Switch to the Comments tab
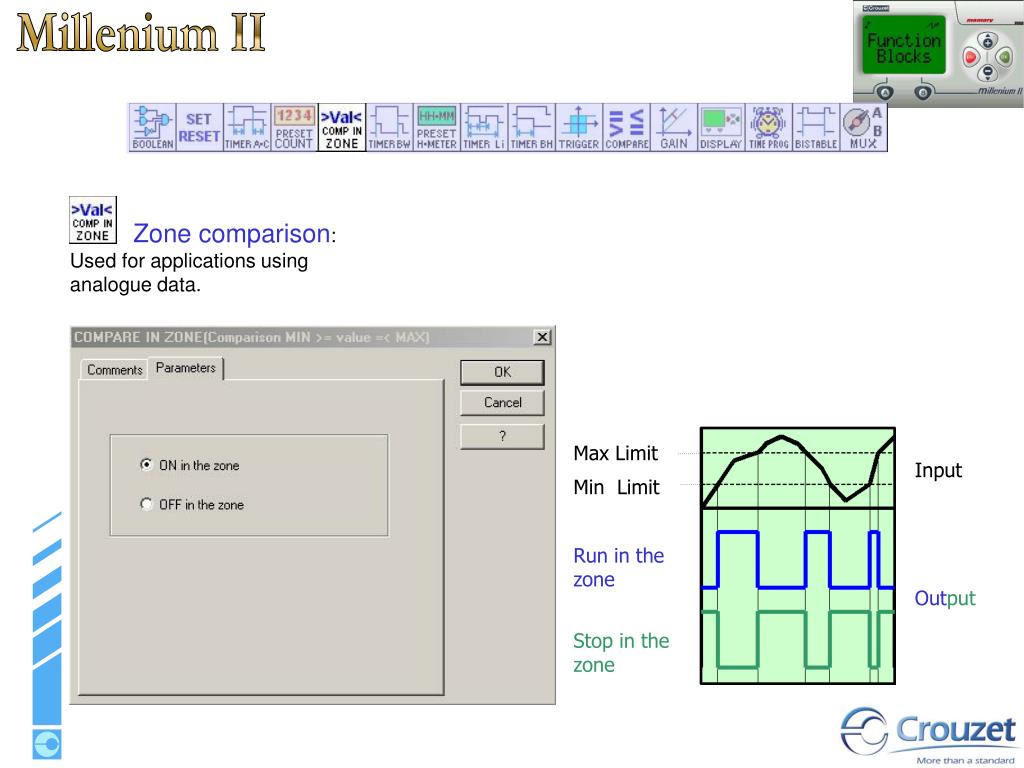The height and width of the screenshot is (768, 1024). [x=114, y=370]
